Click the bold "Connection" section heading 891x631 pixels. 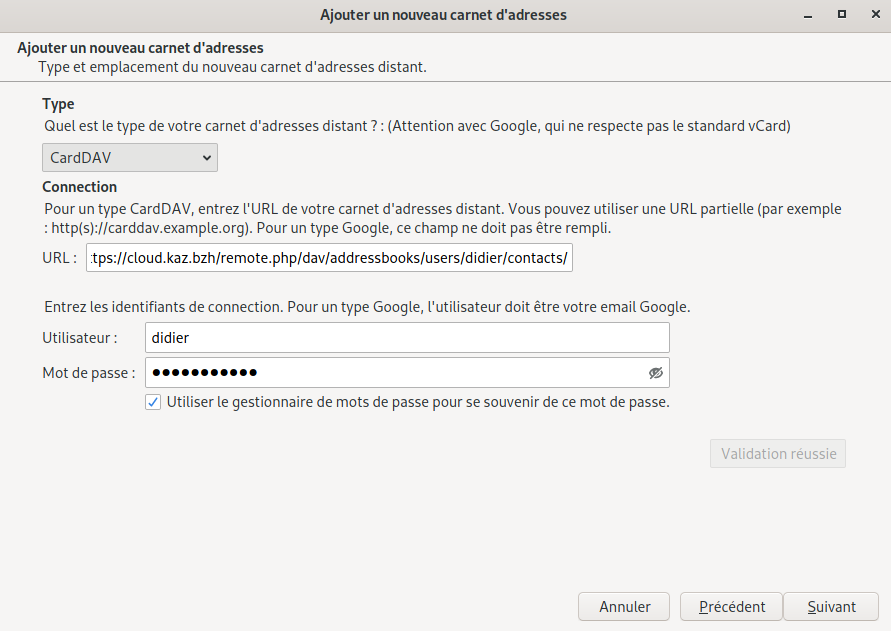79,187
